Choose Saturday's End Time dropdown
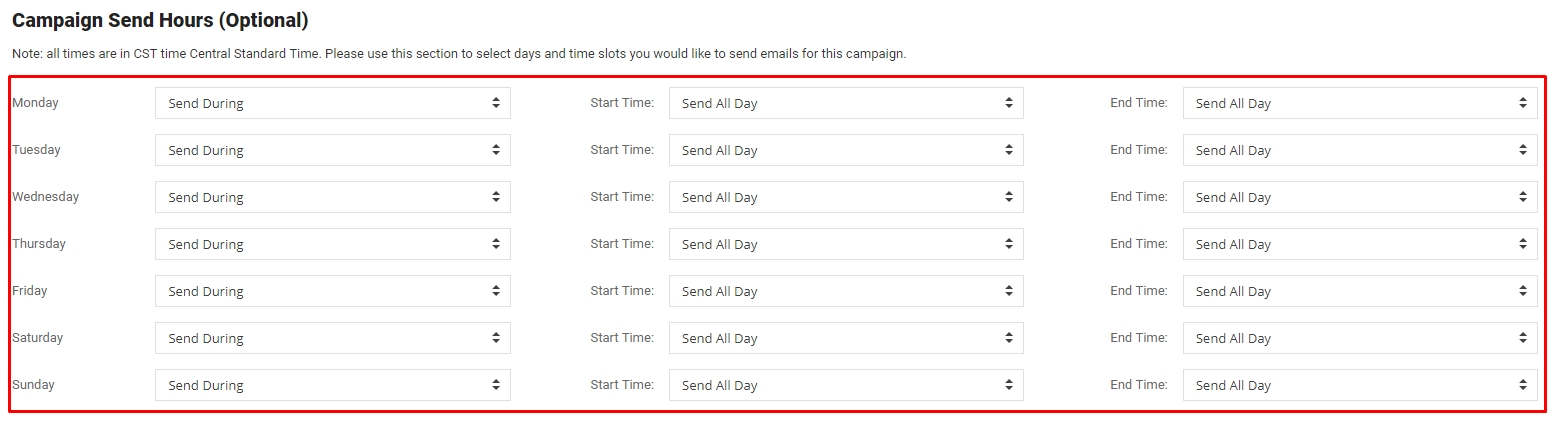 pos(1360,338)
